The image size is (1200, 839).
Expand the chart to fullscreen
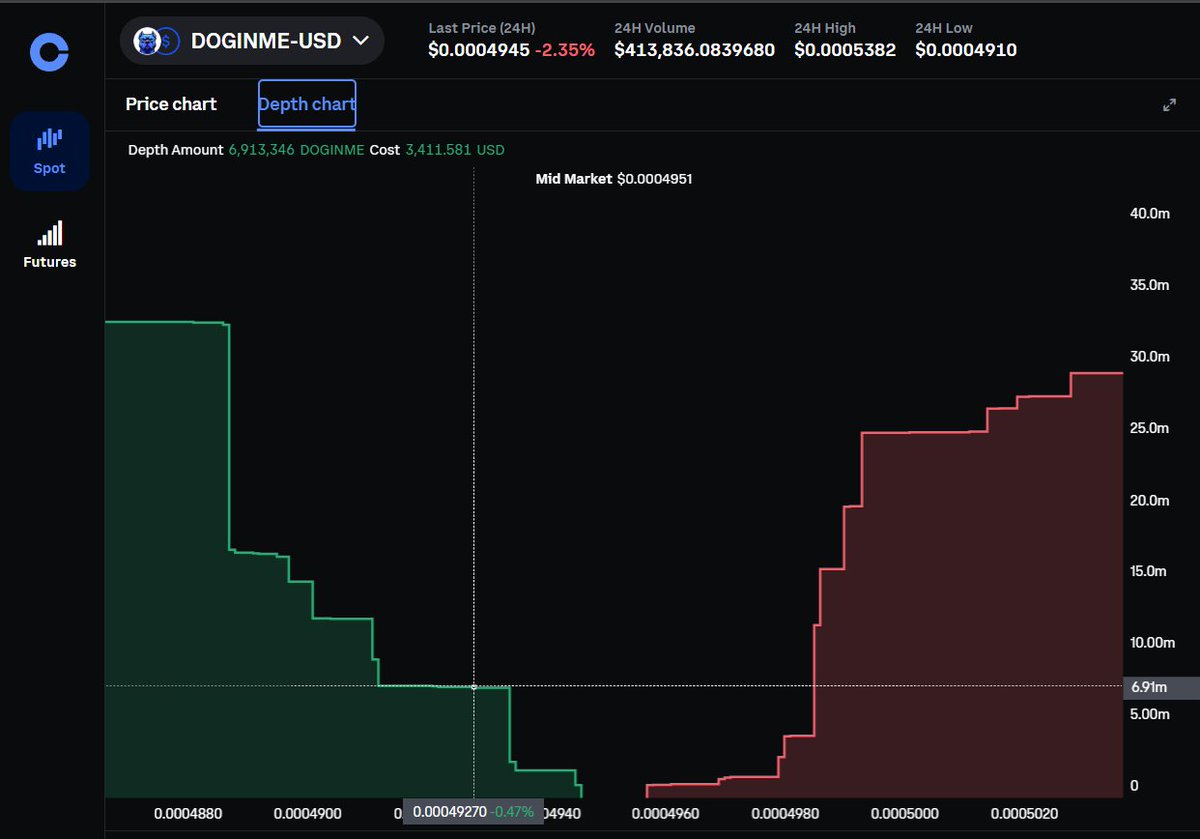tap(1169, 105)
